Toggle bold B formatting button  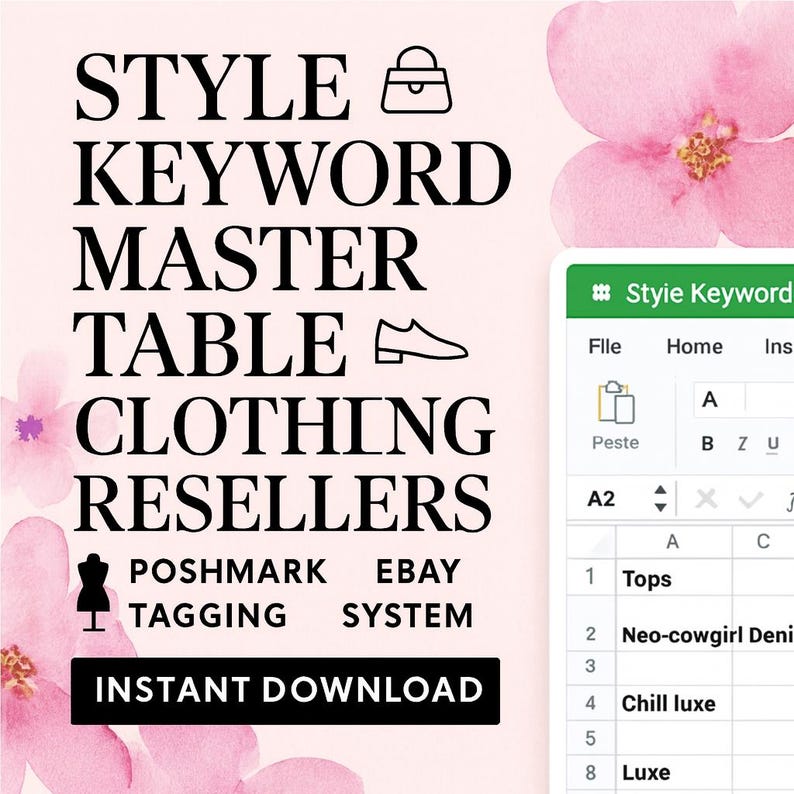707,444
